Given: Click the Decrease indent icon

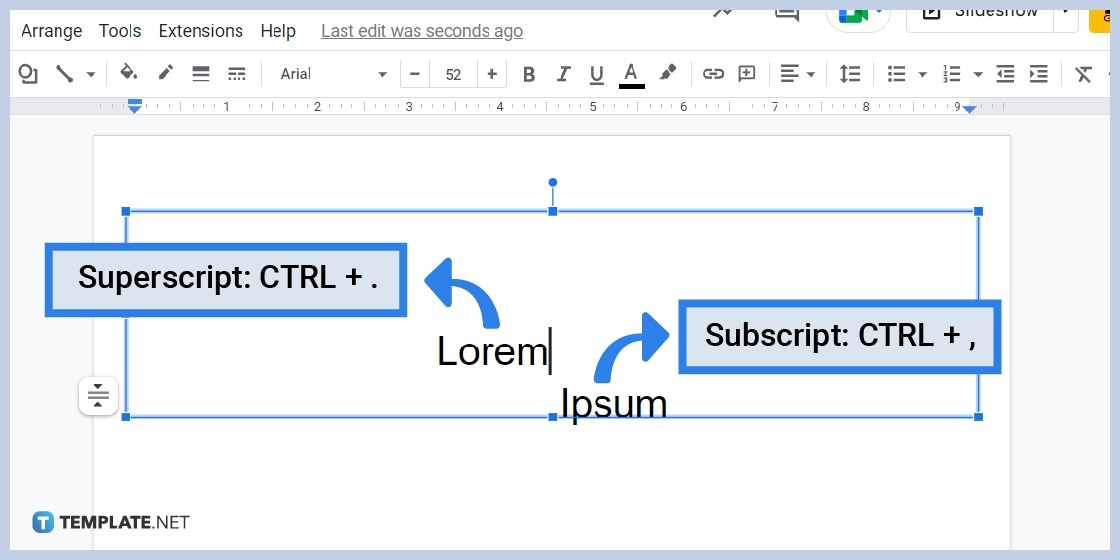Looking at the screenshot, I should (1006, 74).
